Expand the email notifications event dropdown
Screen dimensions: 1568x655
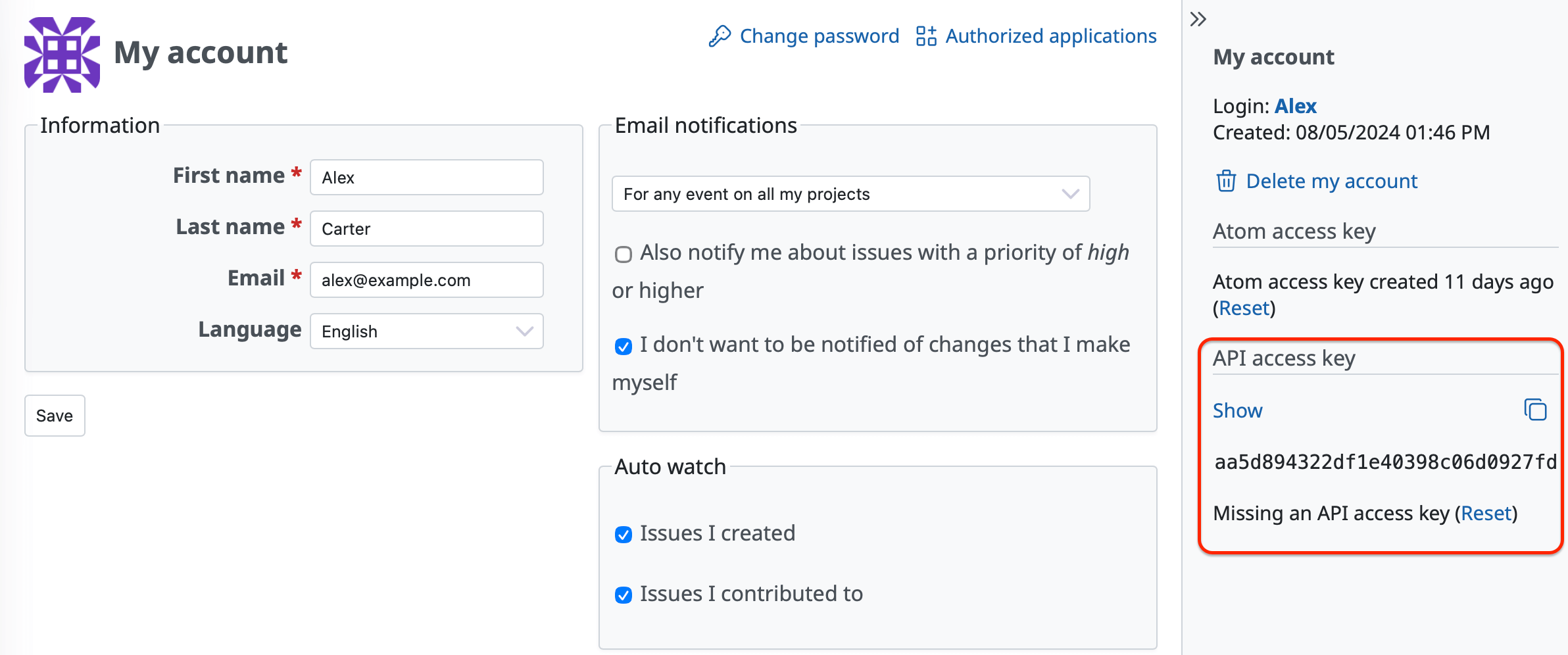850,194
